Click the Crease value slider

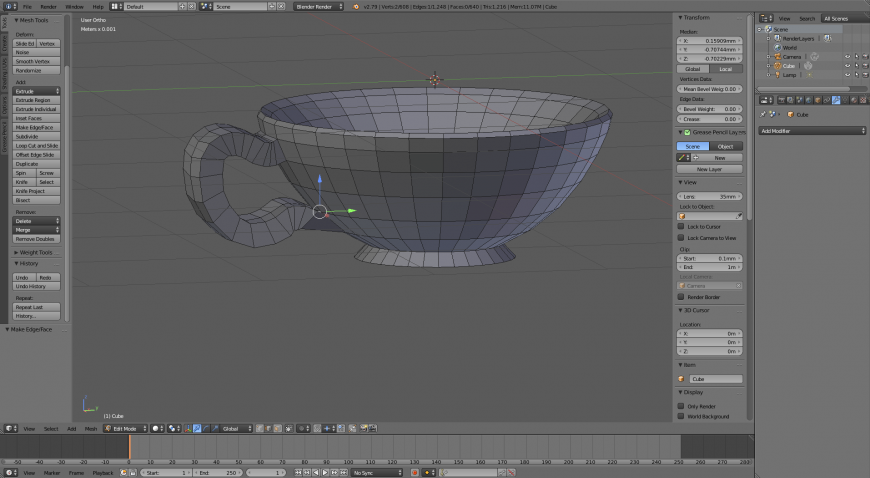click(709, 119)
